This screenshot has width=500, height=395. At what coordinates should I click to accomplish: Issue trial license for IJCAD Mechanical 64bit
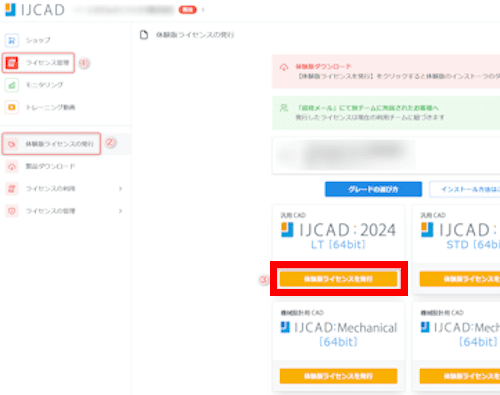[338, 376]
